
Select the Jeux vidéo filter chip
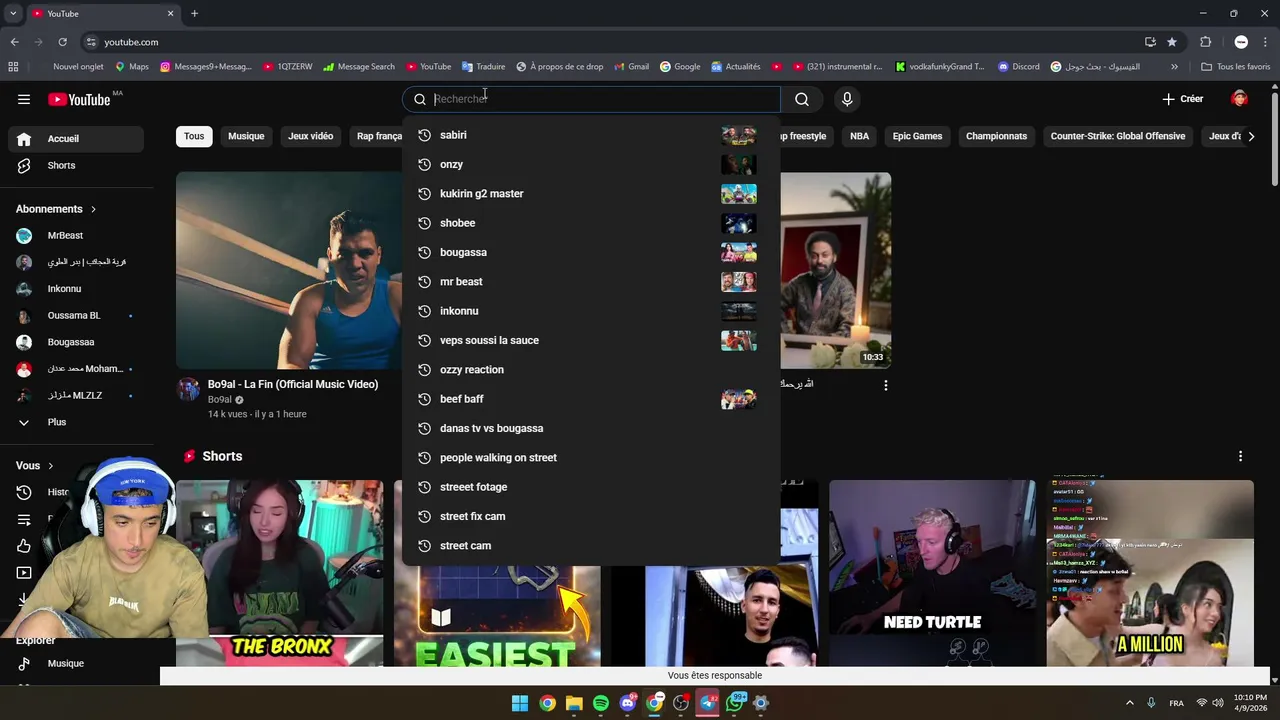pos(310,136)
